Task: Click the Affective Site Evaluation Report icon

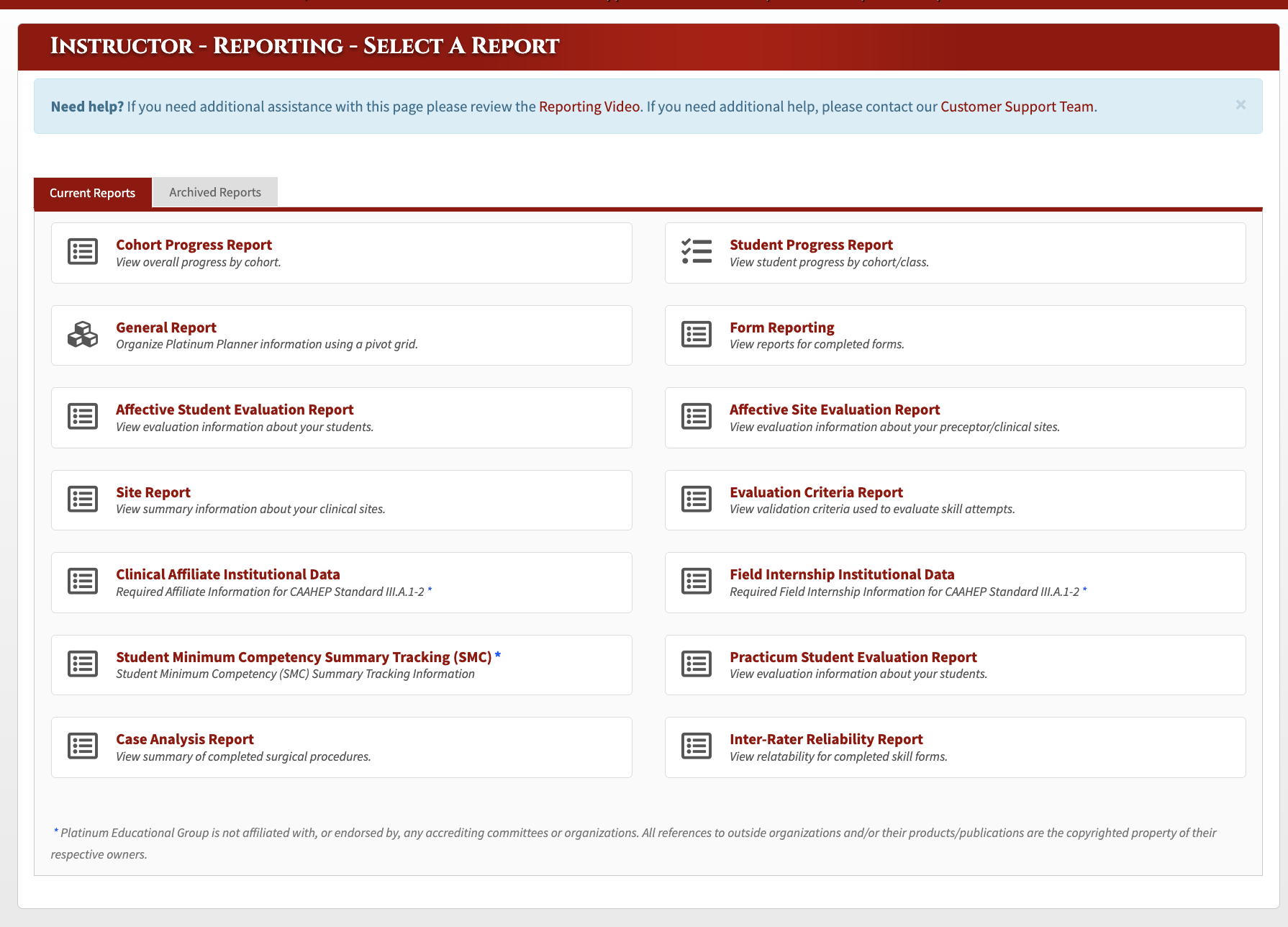Action: coord(697,417)
